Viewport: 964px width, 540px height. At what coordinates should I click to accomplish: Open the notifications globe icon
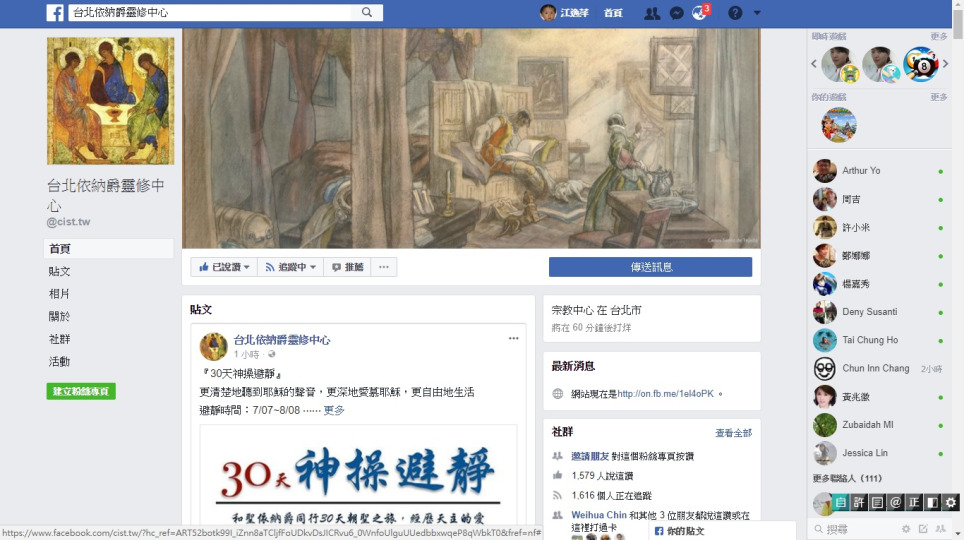coord(699,13)
